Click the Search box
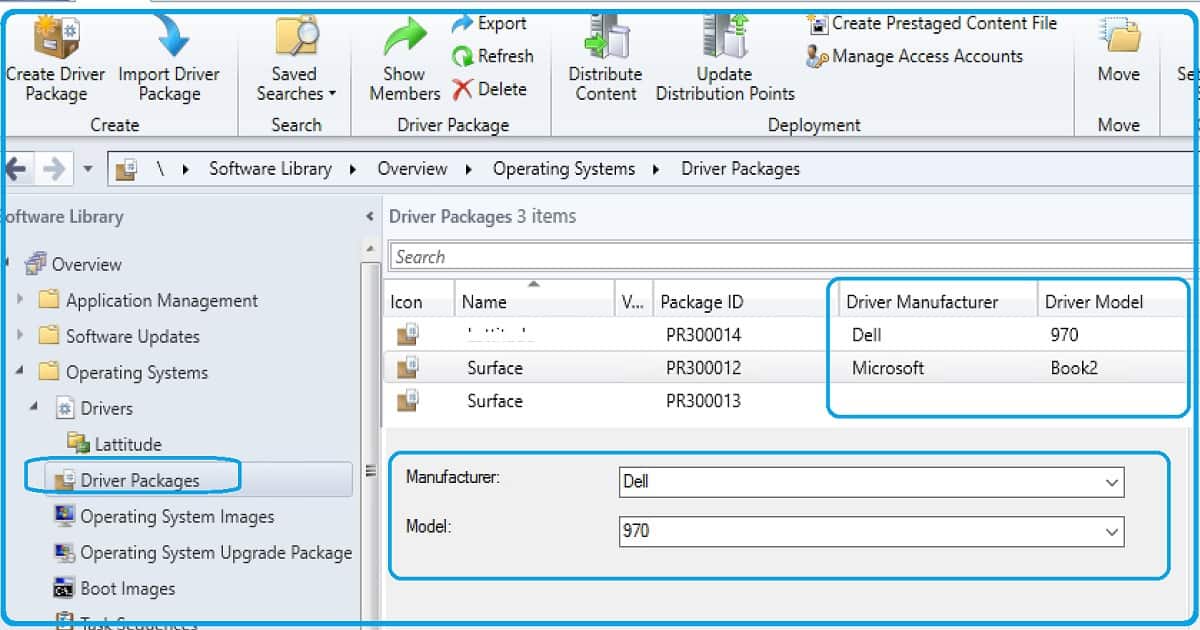This screenshot has width=1200, height=630. [x=794, y=257]
